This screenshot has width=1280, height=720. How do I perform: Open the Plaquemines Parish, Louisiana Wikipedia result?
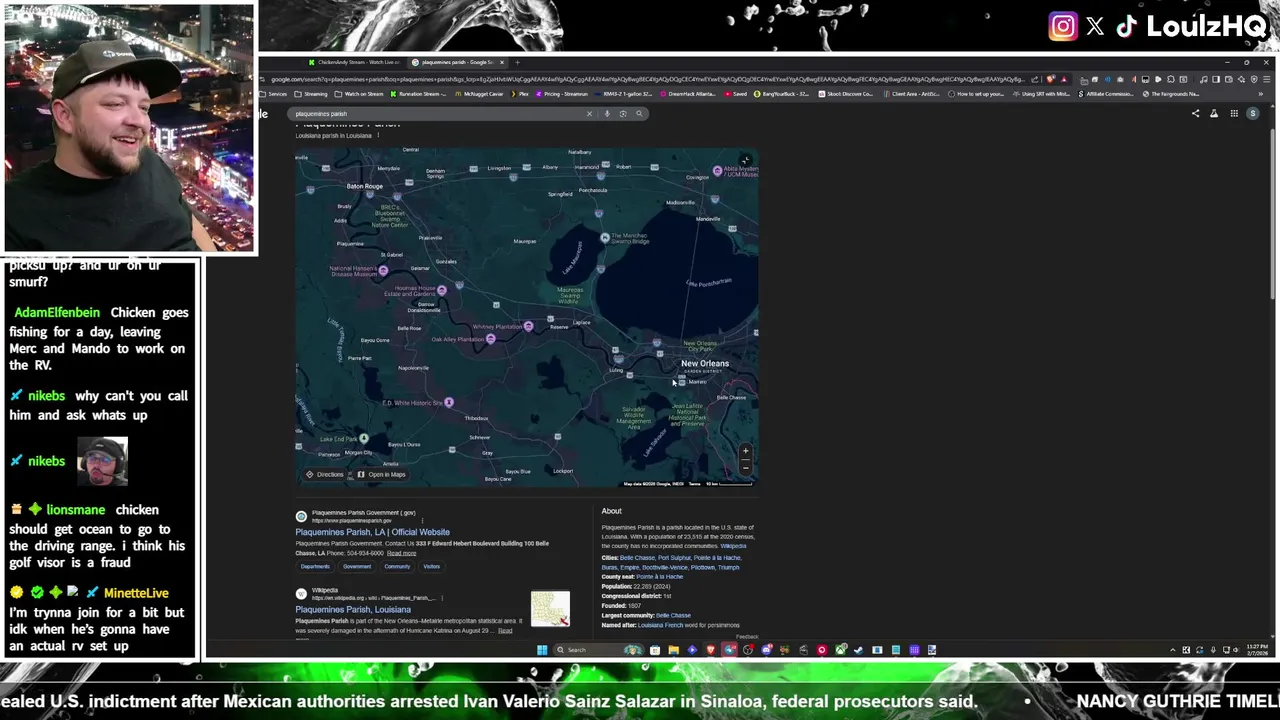[x=353, y=609]
